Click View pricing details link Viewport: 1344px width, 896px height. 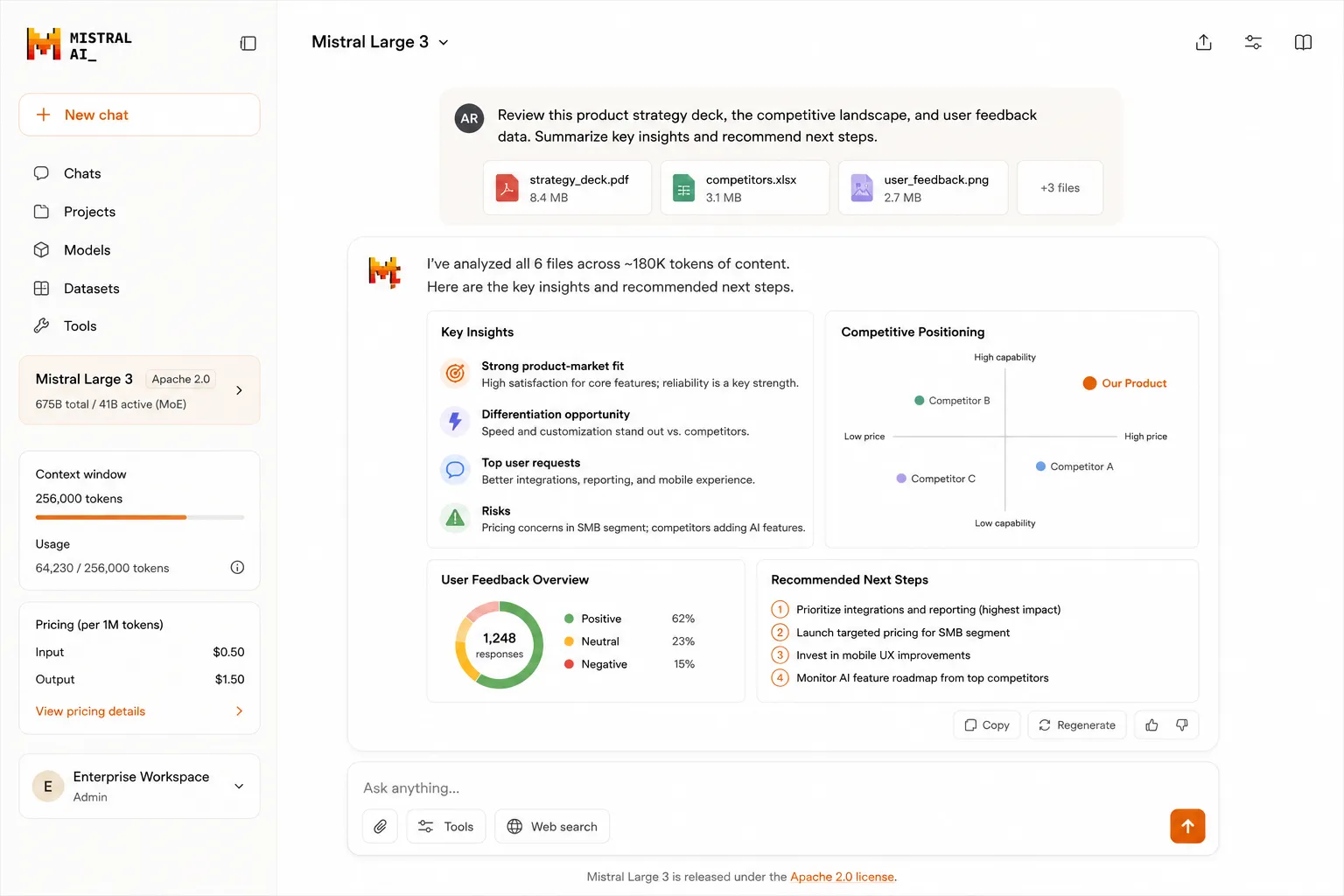(90, 711)
